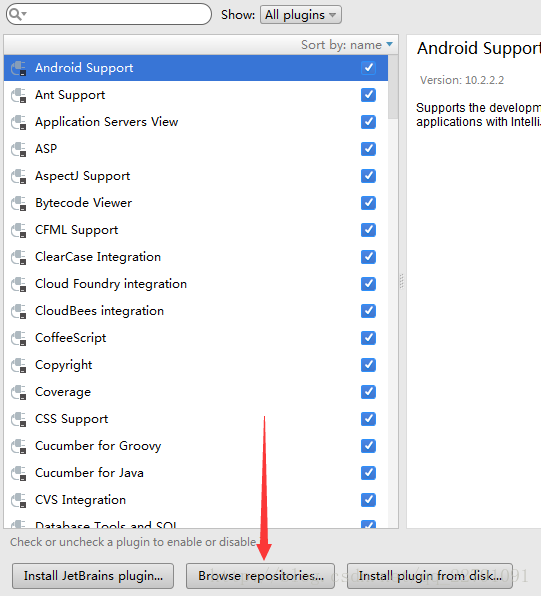This screenshot has height=596, width=541.
Task: Click the CloudBees integration plugin icon
Action: (x=19, y=311)
